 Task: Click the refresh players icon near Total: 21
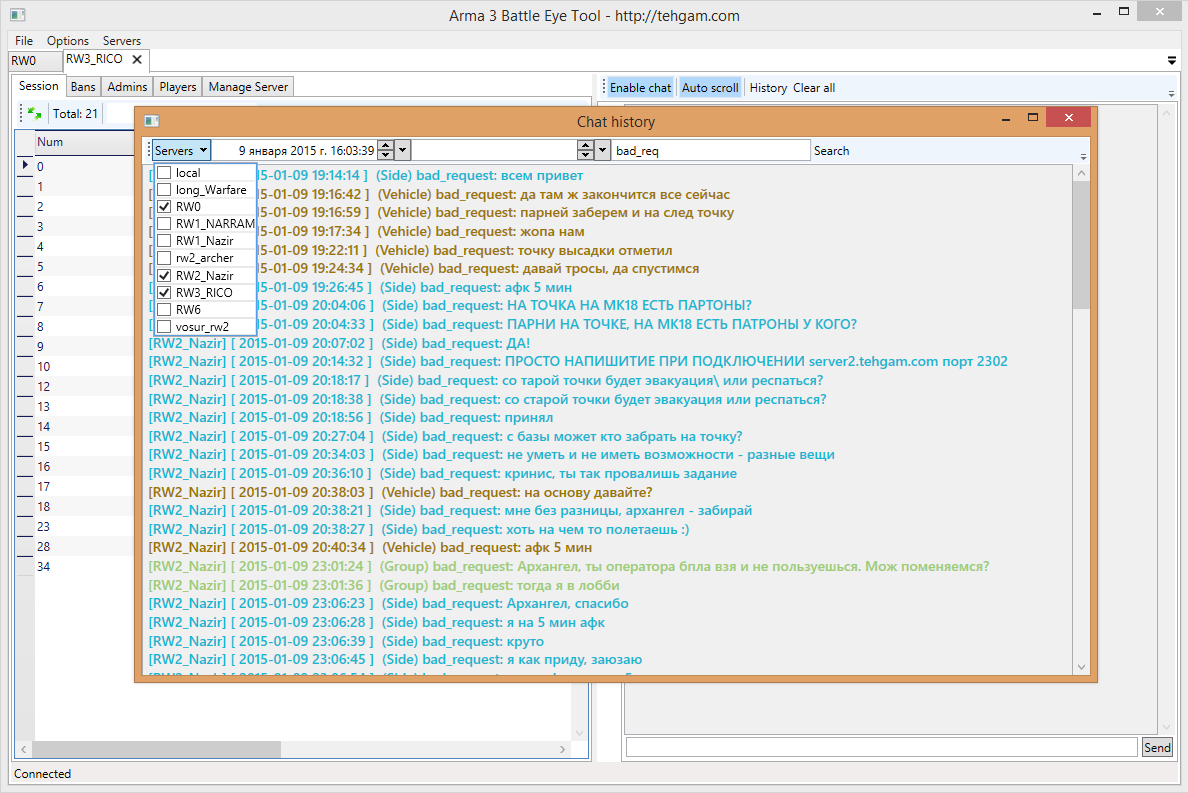click(x=34, y=114)
